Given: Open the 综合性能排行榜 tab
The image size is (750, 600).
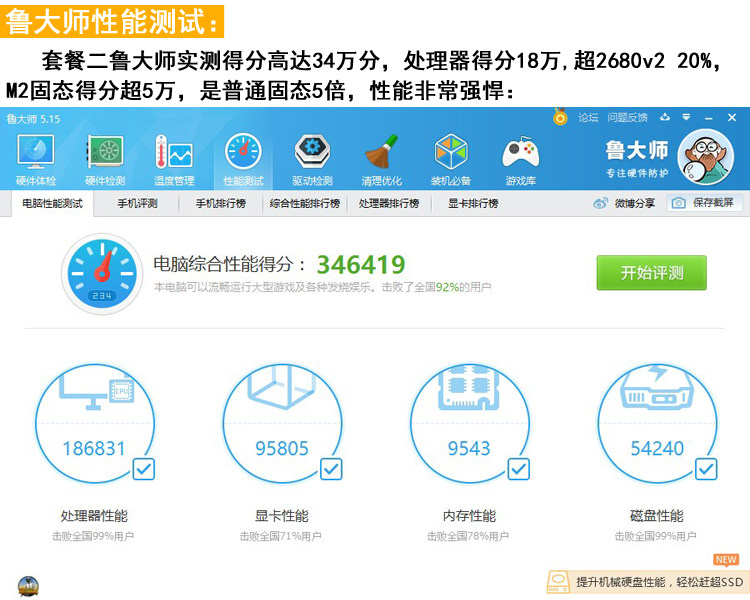Looking at the screenshot, I should [x=305, y=203].
